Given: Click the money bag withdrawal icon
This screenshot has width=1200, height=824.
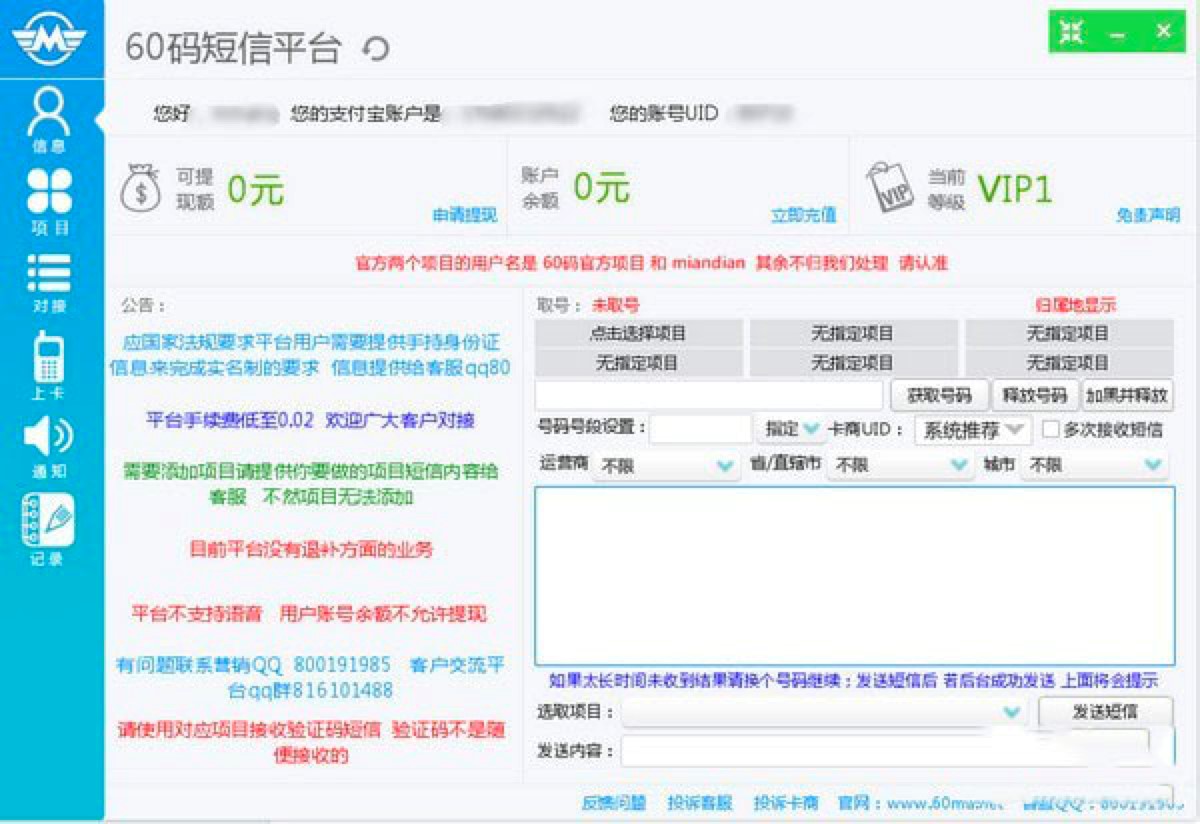Looking at the screenshot, I should coord(142,187).
